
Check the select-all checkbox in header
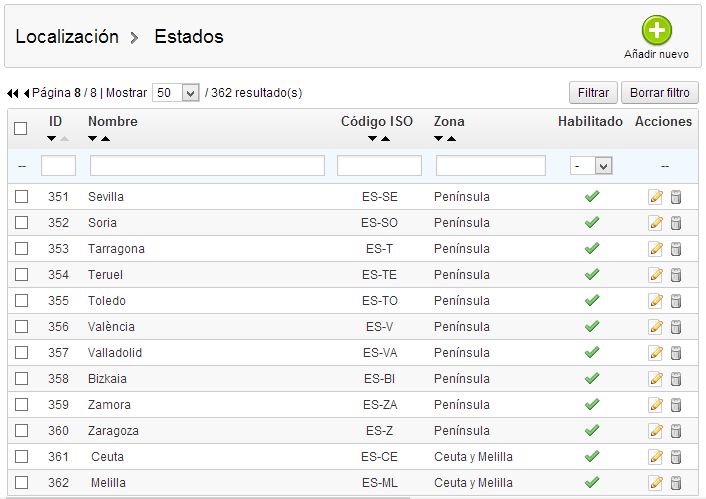(20, 128)
